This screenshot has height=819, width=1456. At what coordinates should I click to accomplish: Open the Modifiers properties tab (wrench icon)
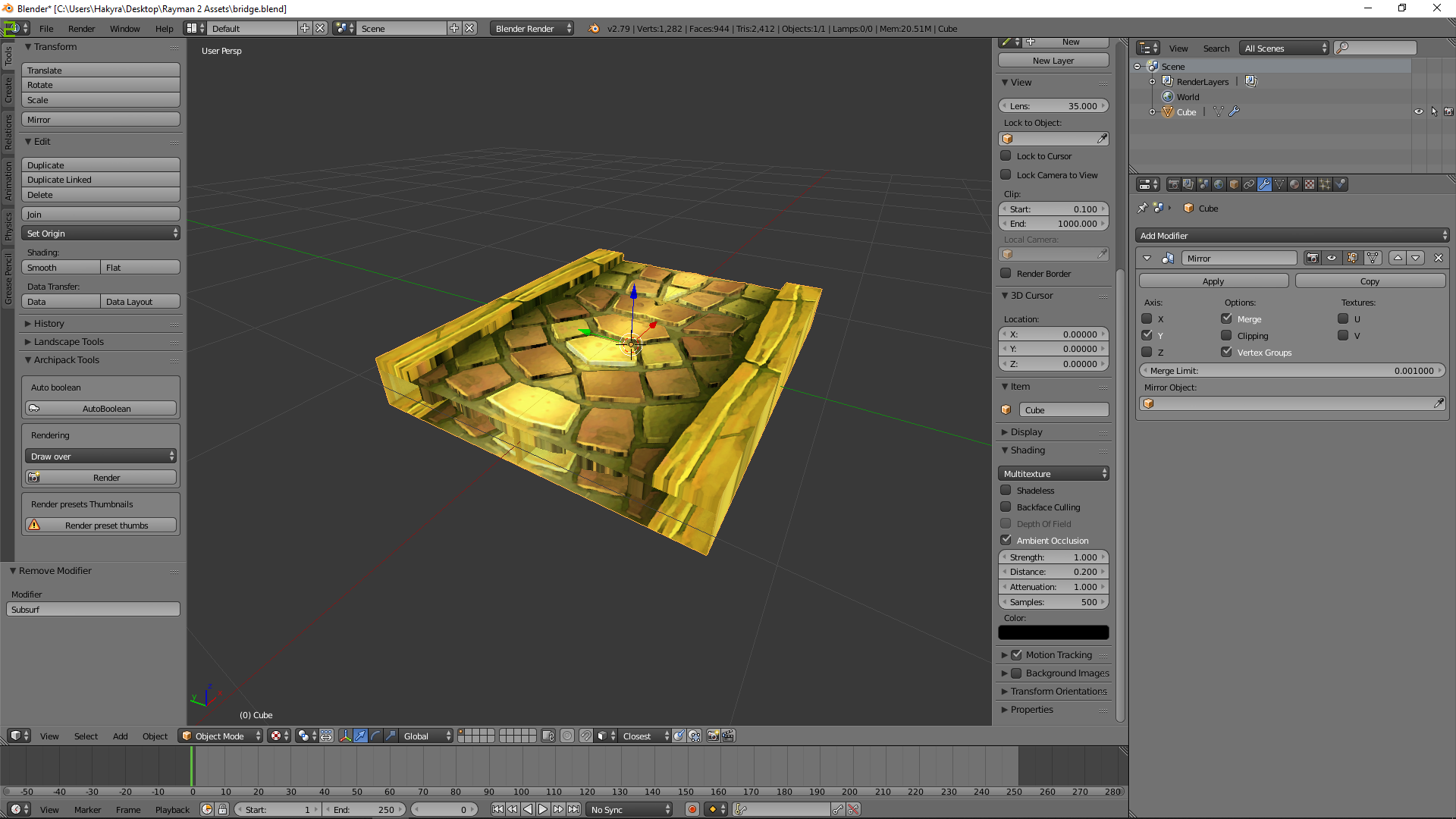(1264, 184)
